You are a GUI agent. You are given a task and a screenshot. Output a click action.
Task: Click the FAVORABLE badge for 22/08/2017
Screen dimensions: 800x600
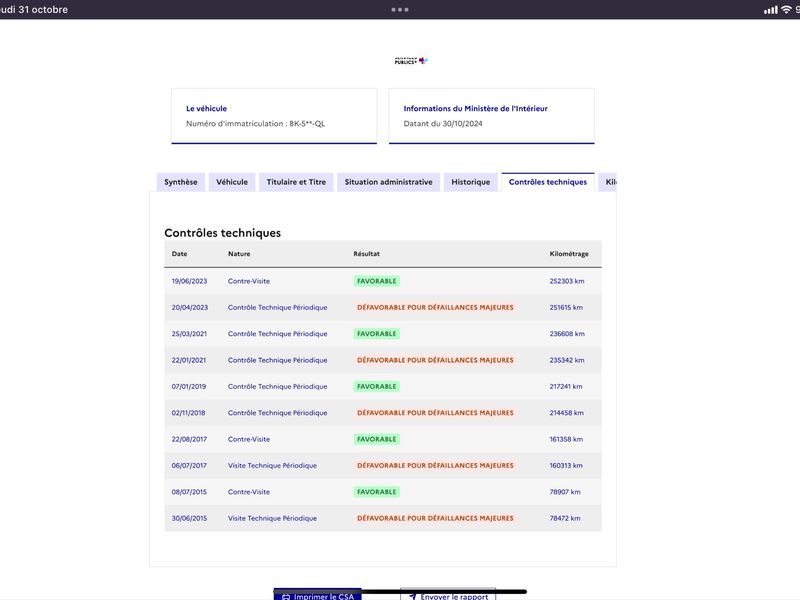coord(377,439)
